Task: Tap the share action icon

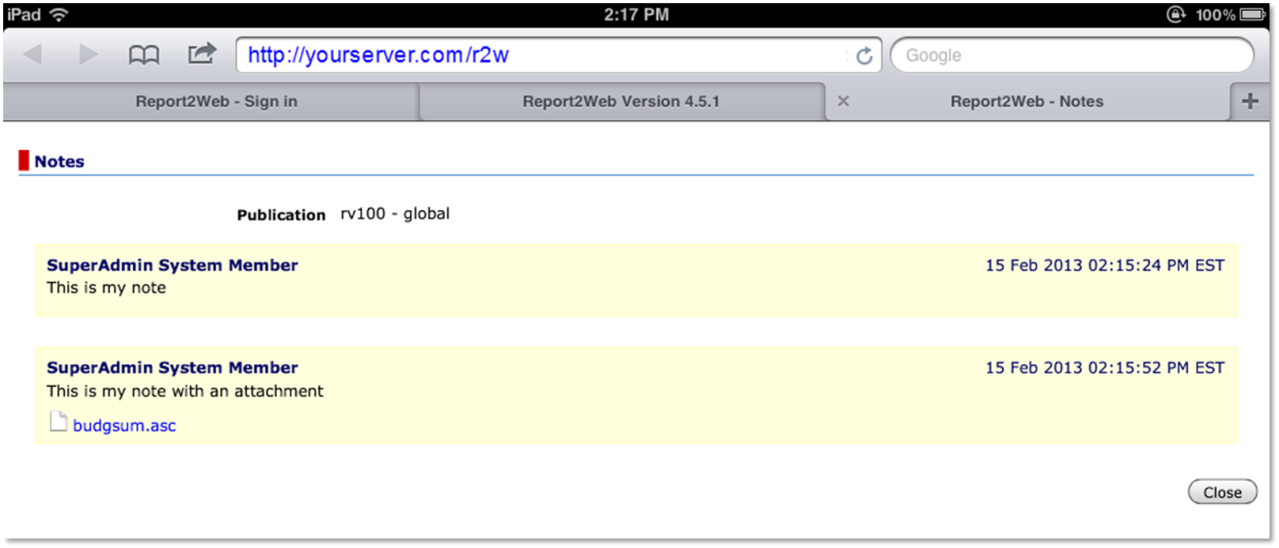Action: pos(202,54)
